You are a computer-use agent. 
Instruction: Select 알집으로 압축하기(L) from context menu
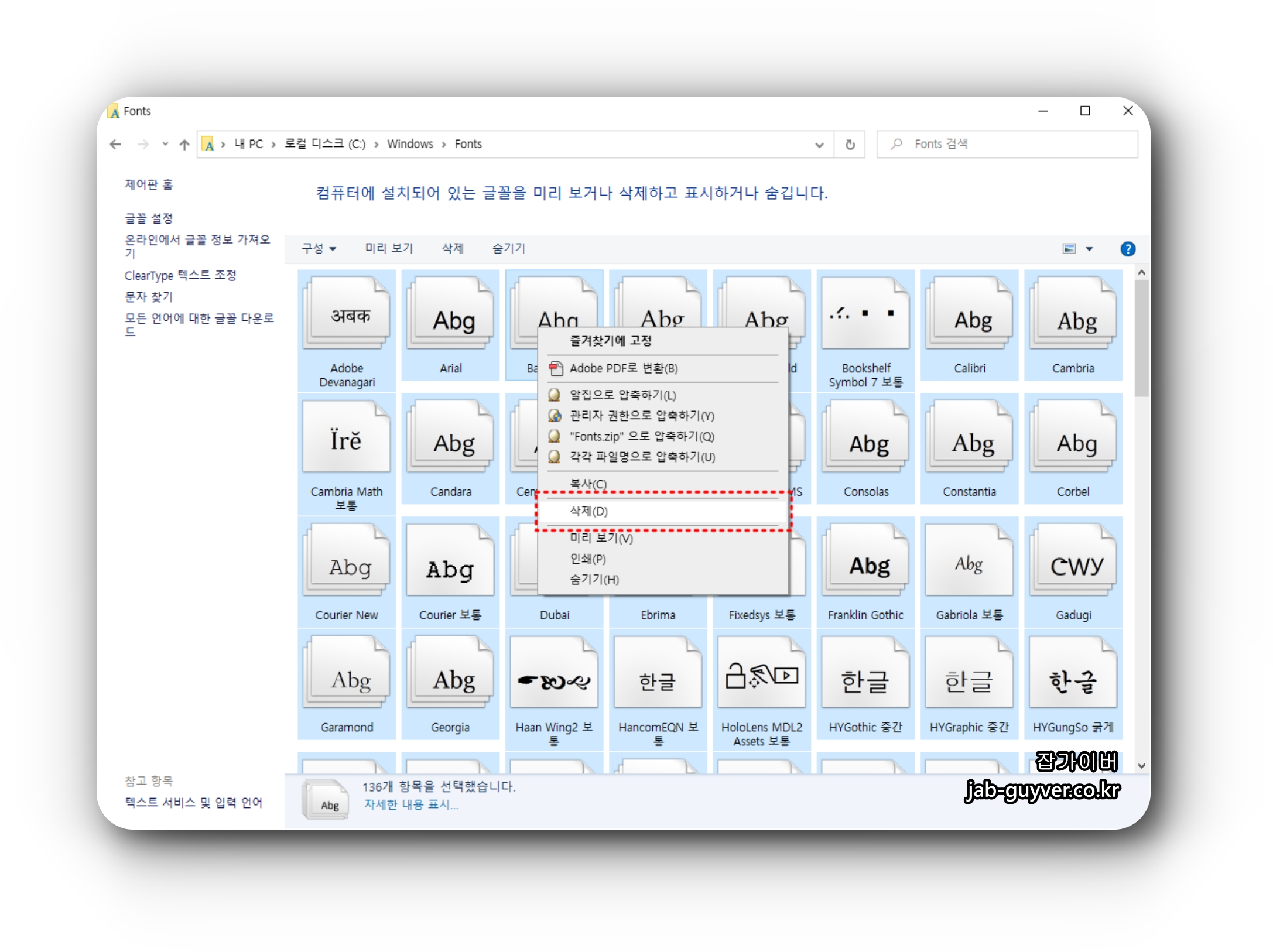(622, 395)
